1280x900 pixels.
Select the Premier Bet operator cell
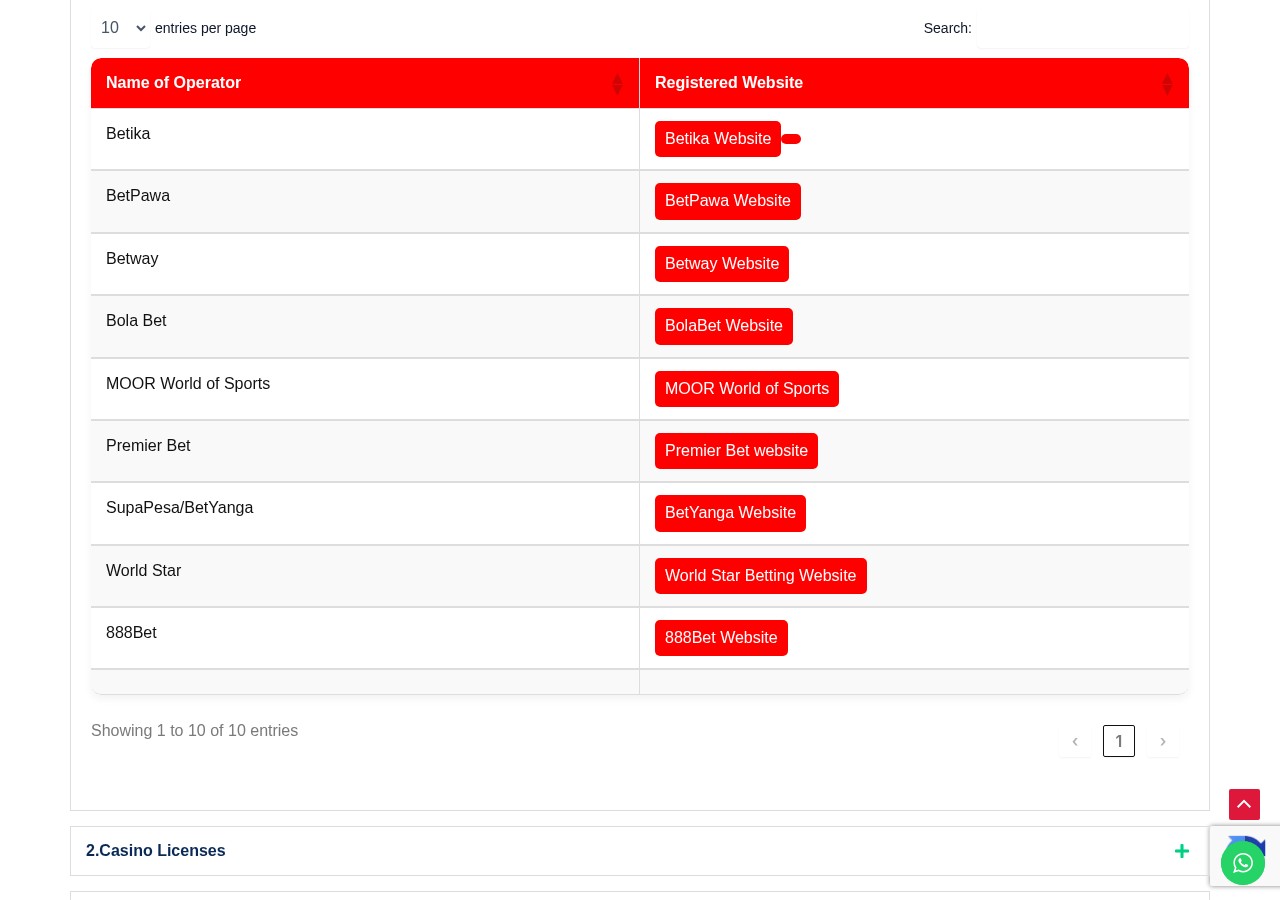click(365, 451)
